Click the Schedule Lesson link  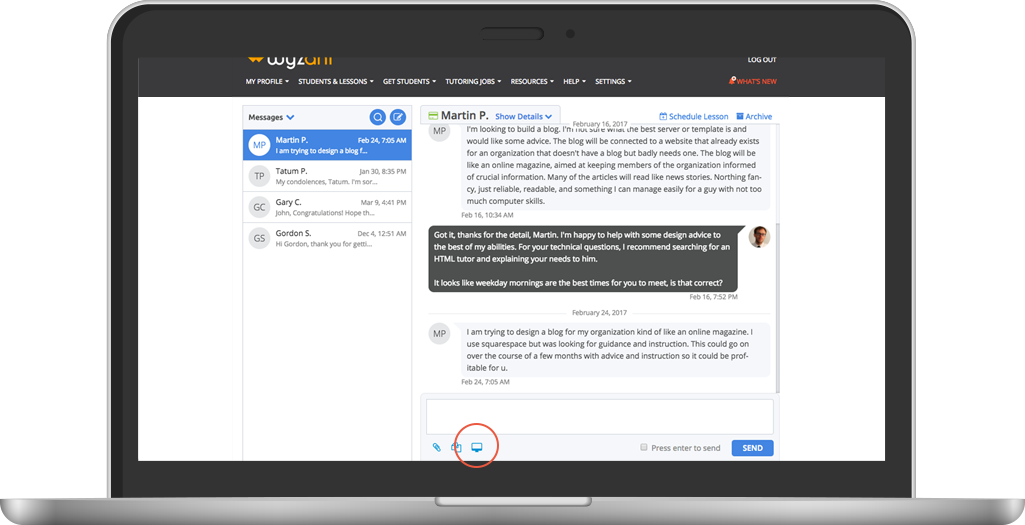click(694, 117)
